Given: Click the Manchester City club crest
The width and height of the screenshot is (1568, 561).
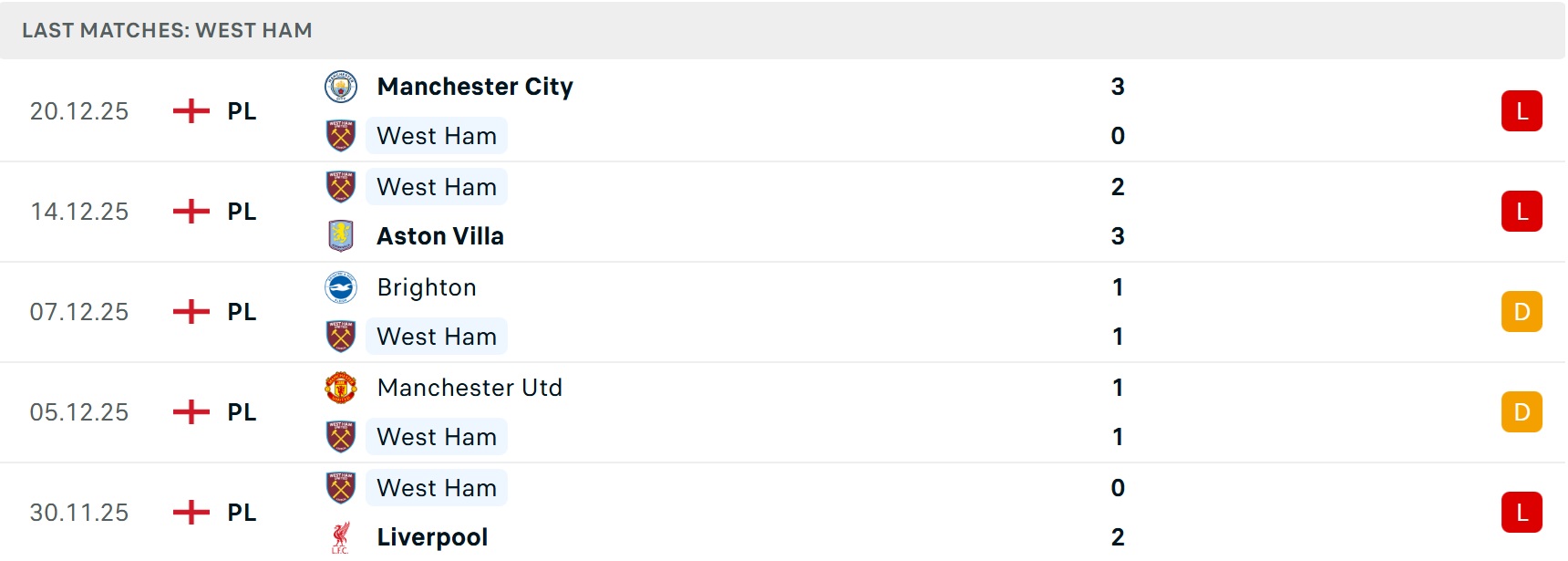Looking at the screenshot, I should pyautogui.click(x=341, y=87).
